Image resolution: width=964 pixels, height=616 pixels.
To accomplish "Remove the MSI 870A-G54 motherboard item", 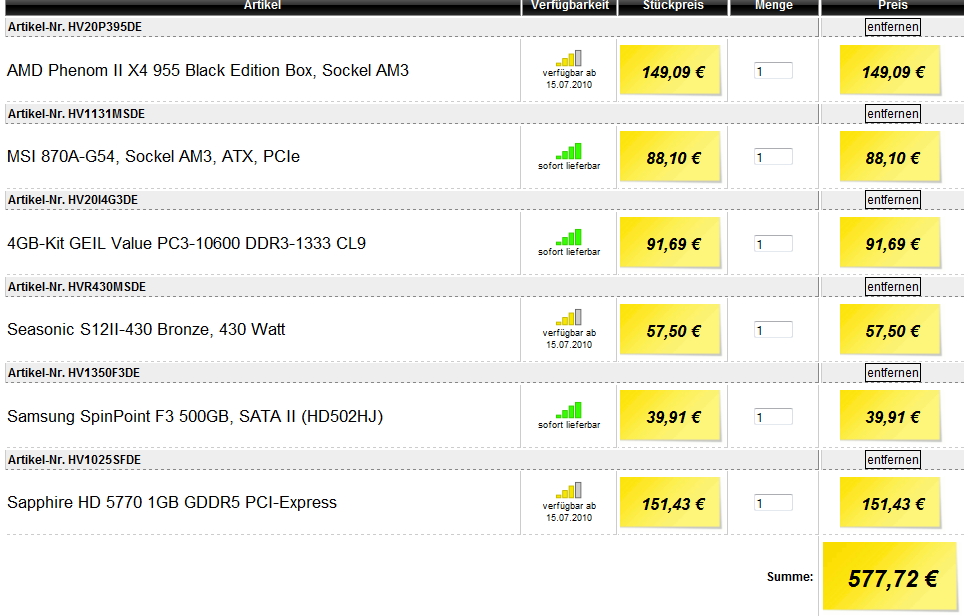I will click(x=893, y=114).
